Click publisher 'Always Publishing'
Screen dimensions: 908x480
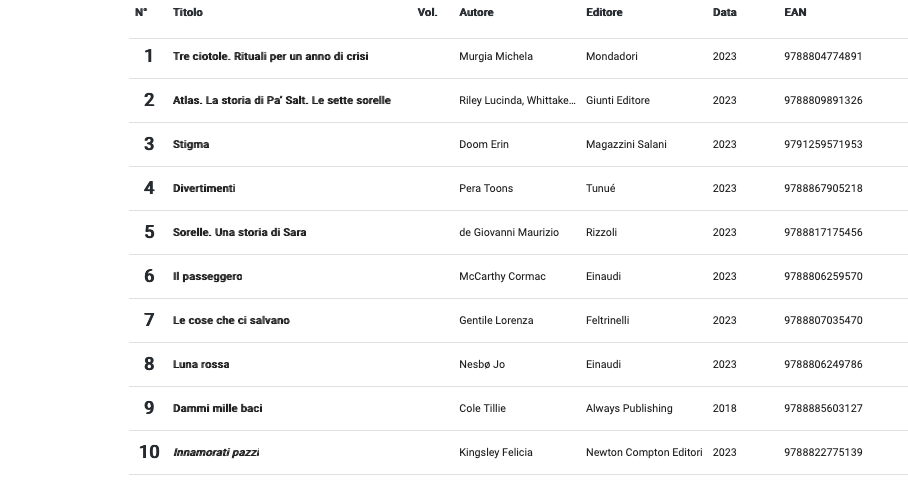629,409
